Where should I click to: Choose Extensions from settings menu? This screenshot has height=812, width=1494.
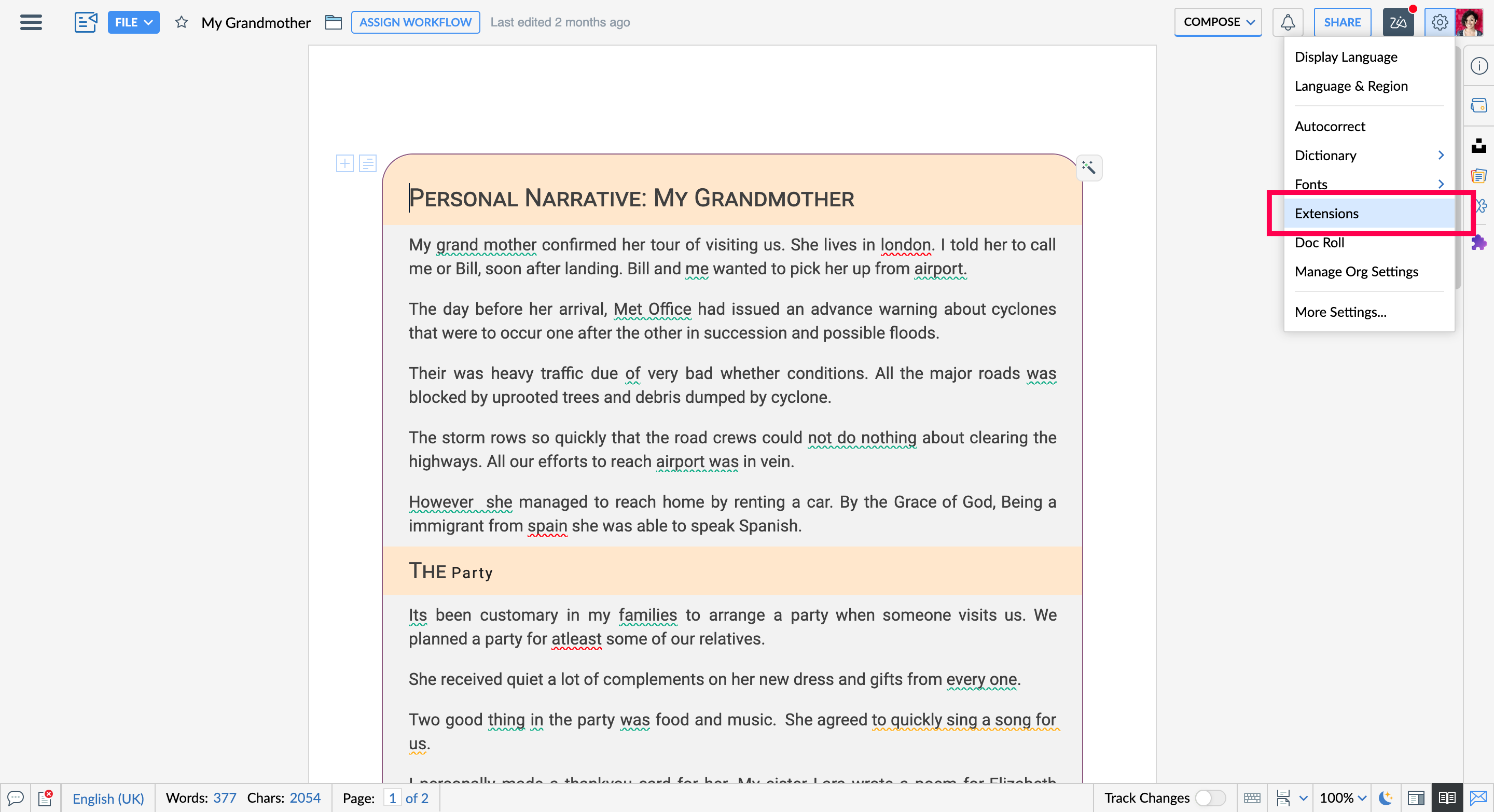tap(1369, 213)
